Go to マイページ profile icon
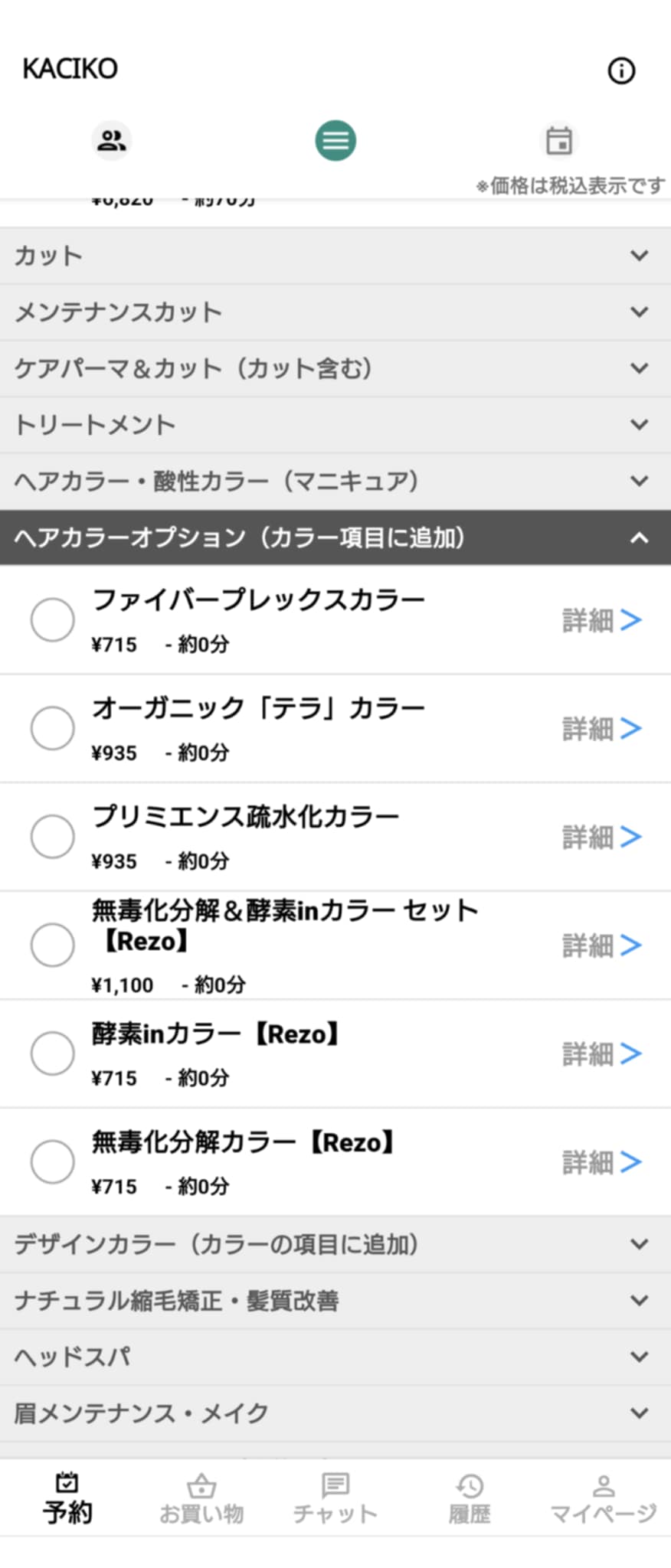671x1568 pixels. 604,1485
